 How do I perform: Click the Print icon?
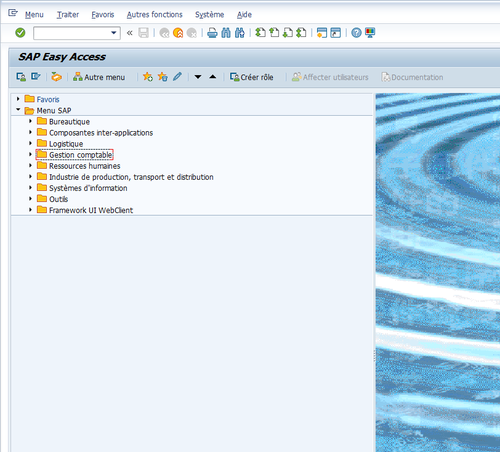212,33
